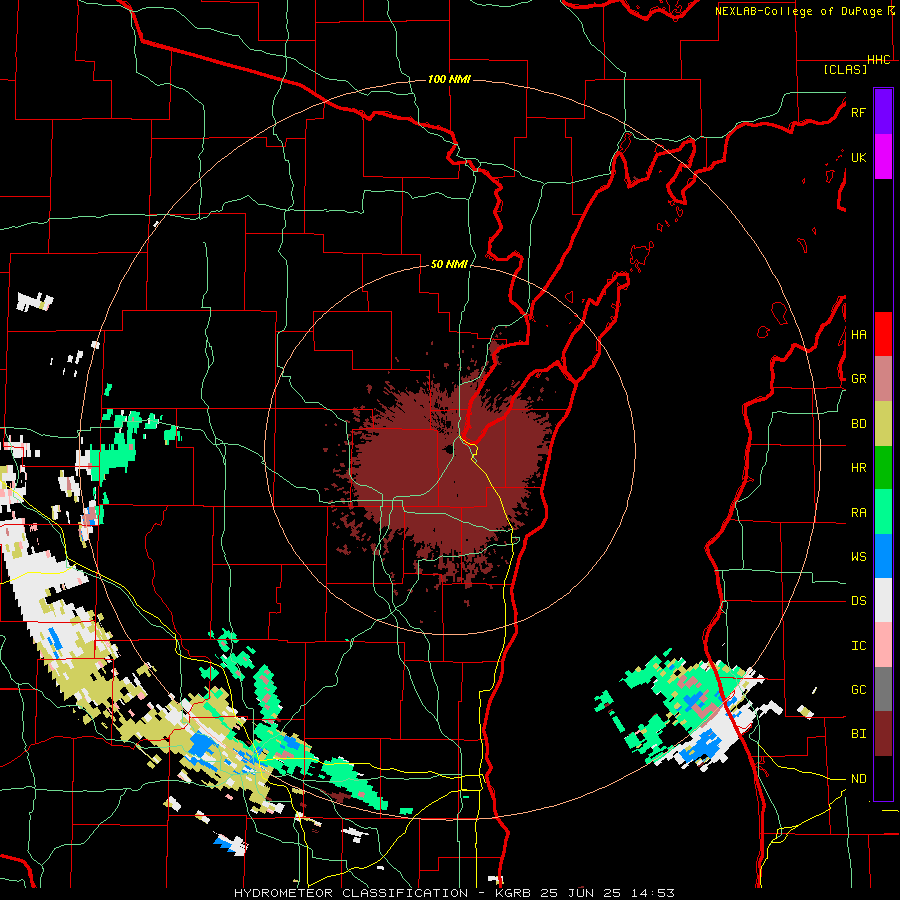Click the HR legend label text
Screen dimensions: 900x900
(x=858, y=468)
